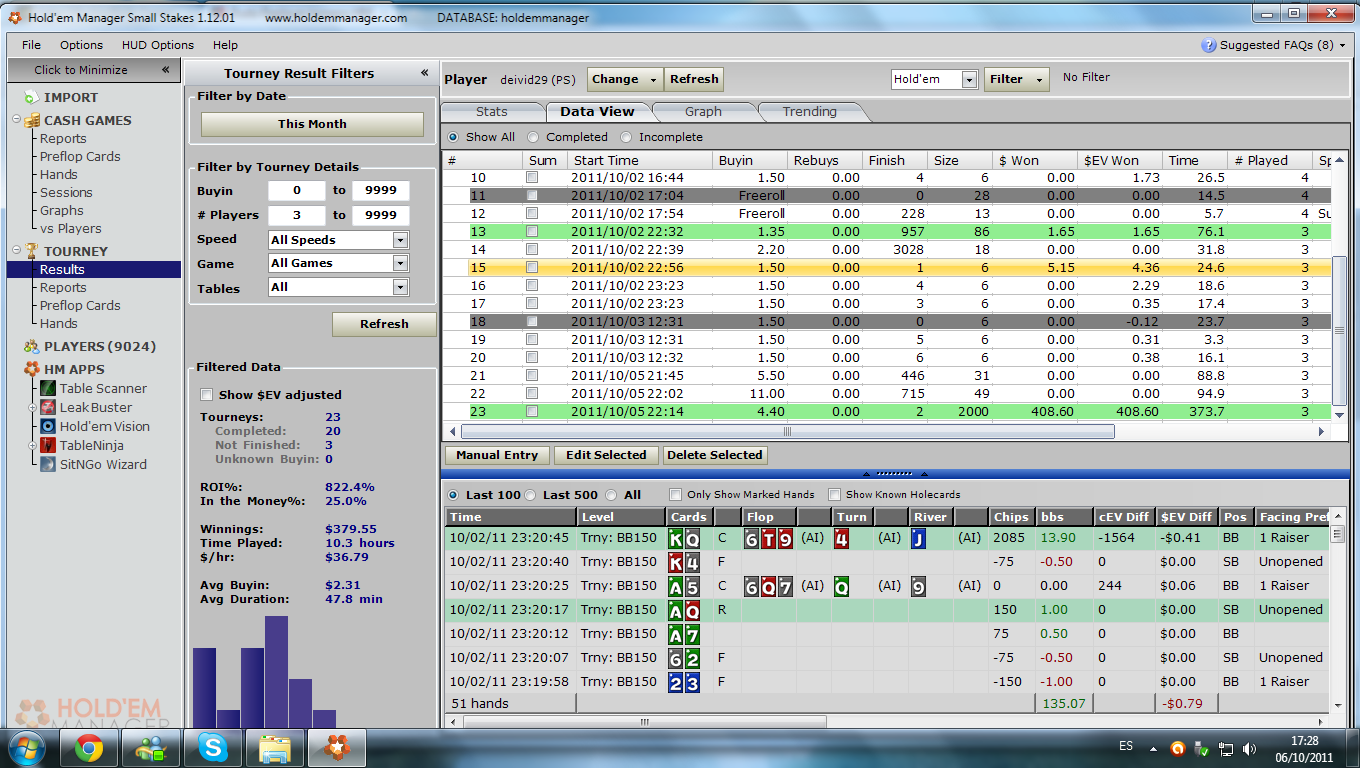Screen dimensions: 1360x768
Task: Click the volume speaker tray icon
Action: (1249, 748)
